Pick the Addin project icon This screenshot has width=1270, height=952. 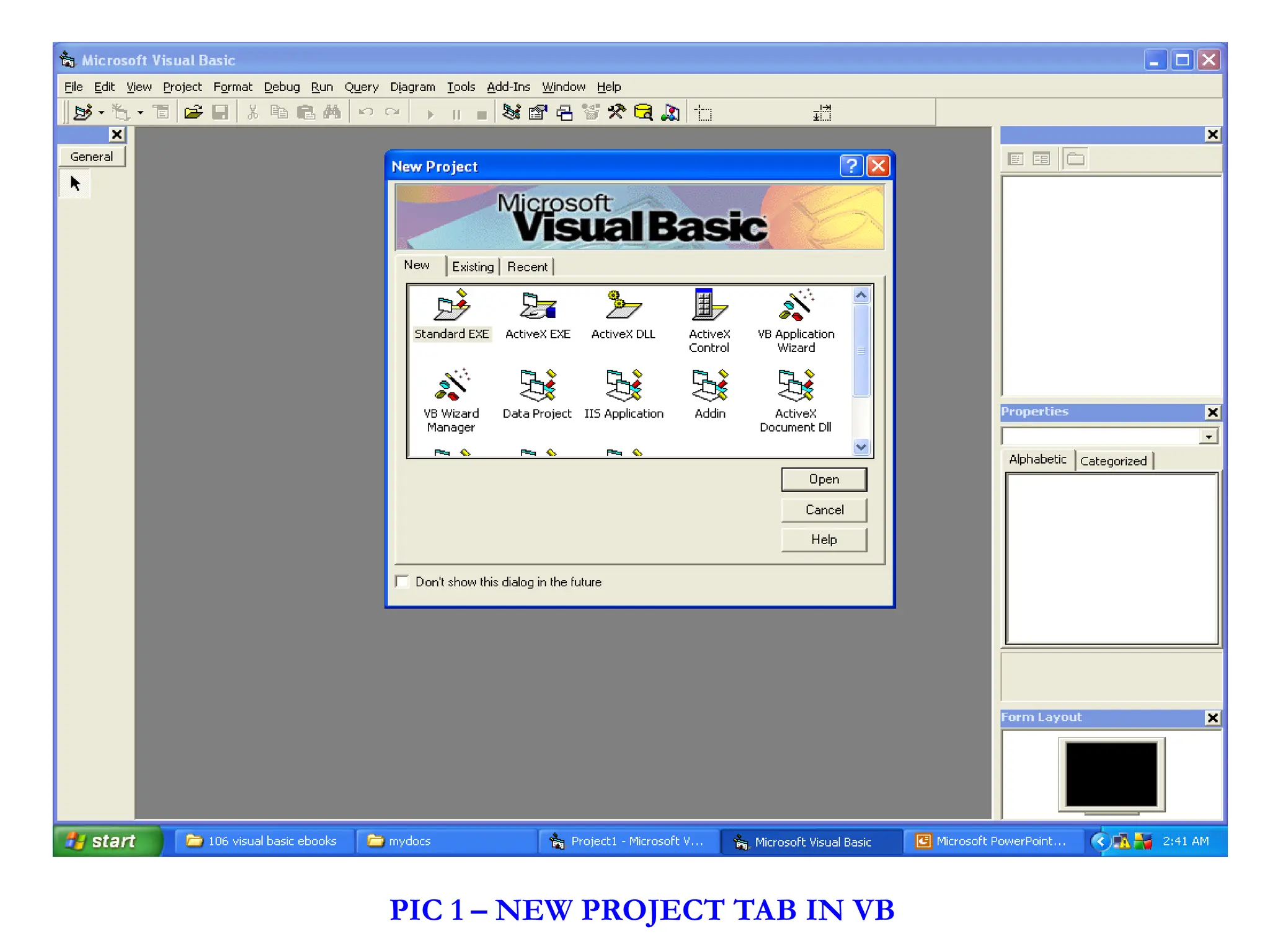tap(709, 386)
